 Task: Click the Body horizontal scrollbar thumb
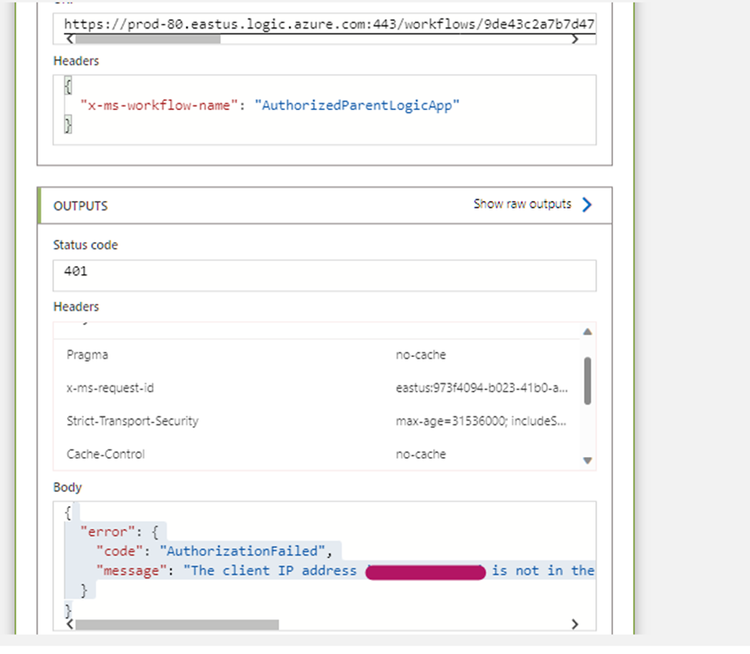(x=177, y=624)
